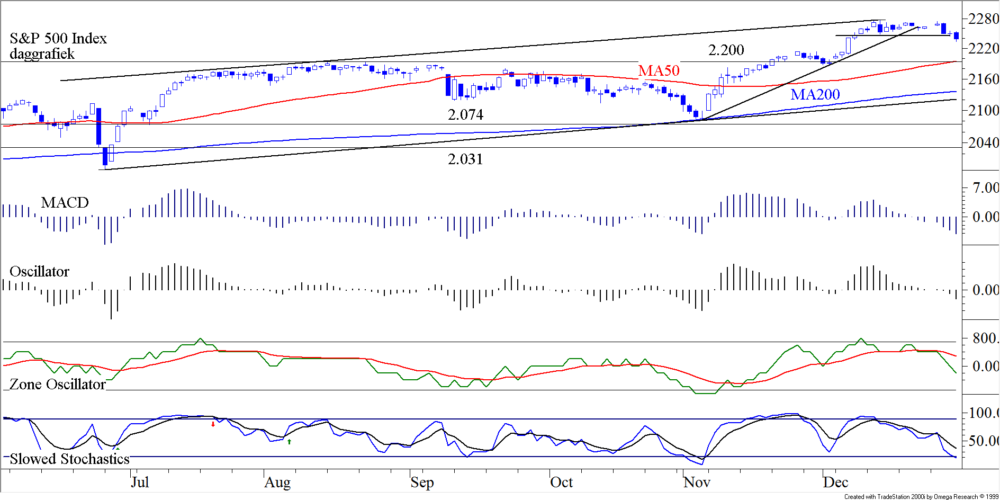Click the 100.0 value on Stochastics axis
The height and width of the screenshot is (500, 1000).
985,413
